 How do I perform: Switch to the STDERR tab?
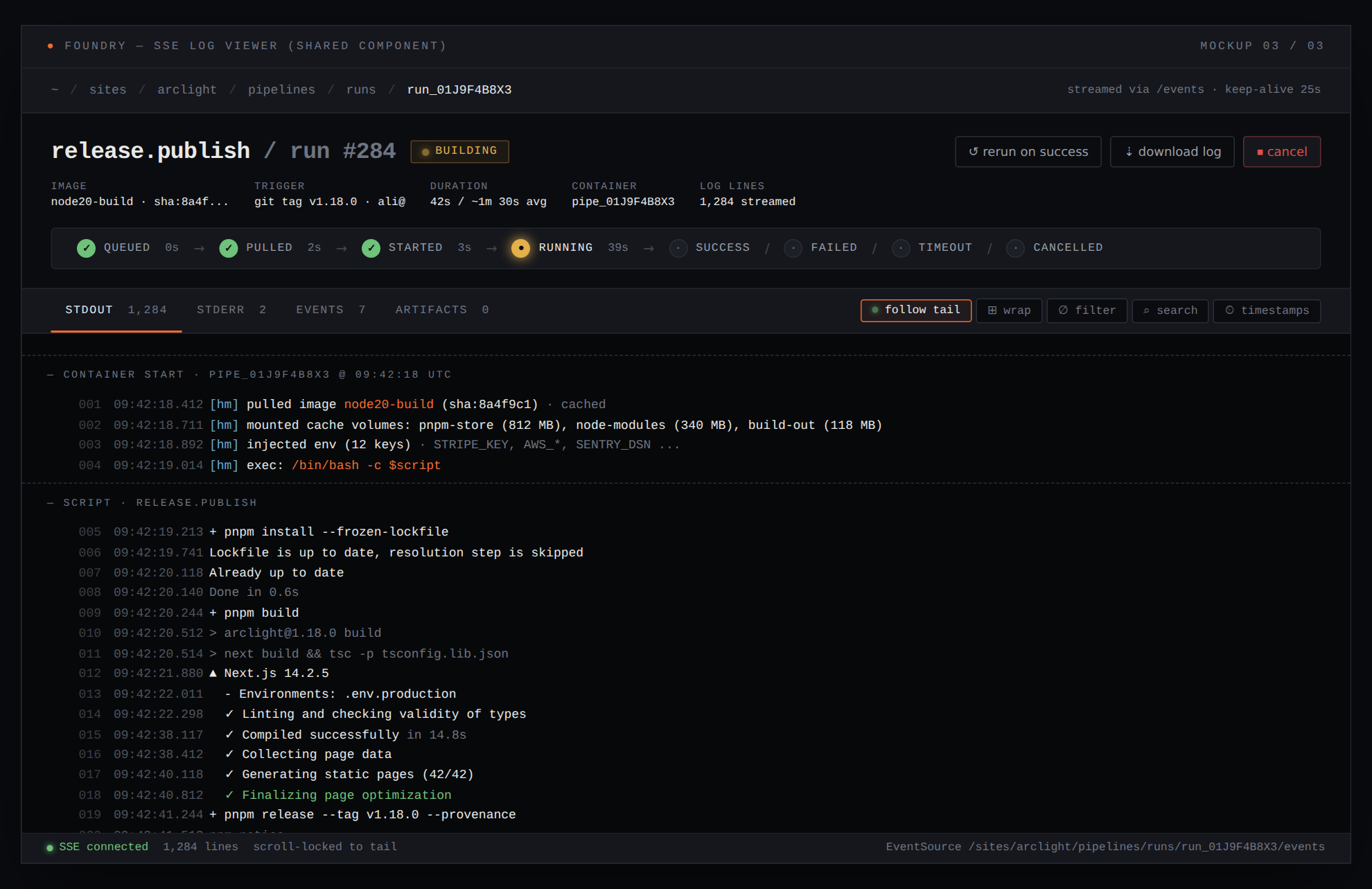(231, 310)
